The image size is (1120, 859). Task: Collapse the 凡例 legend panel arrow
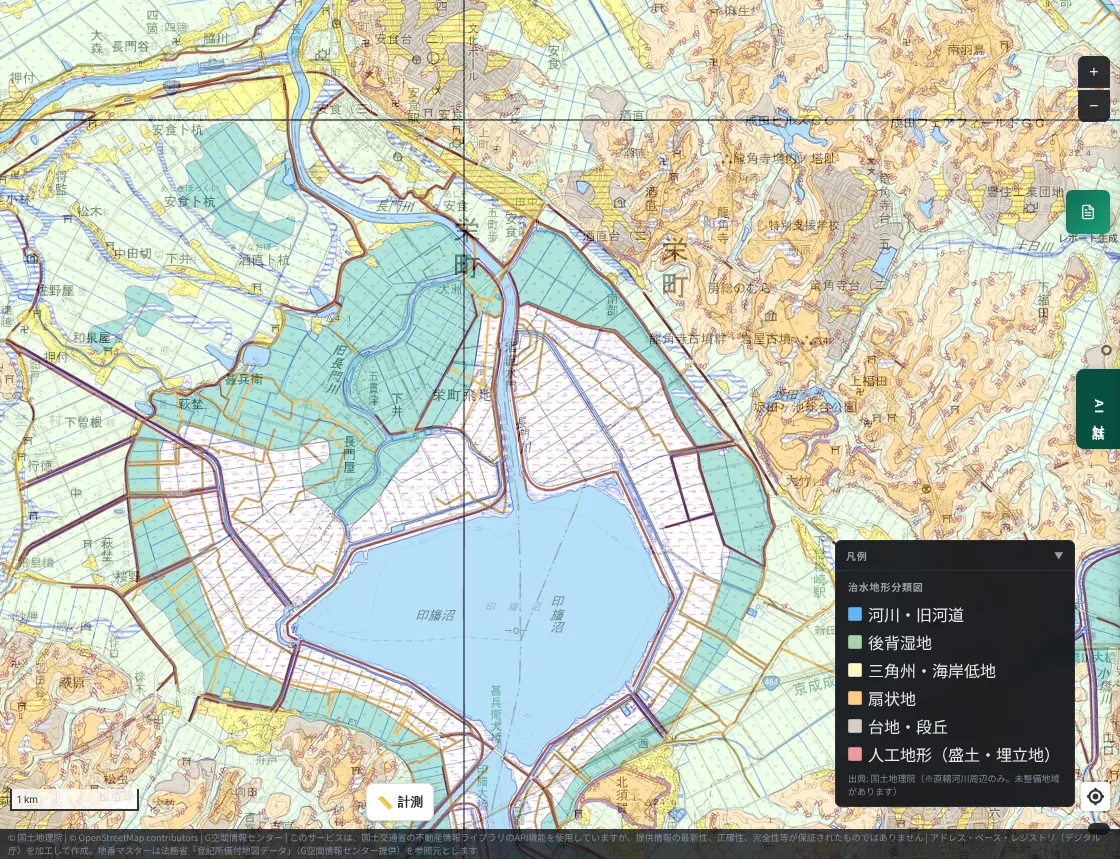(x=1059, y=556)
